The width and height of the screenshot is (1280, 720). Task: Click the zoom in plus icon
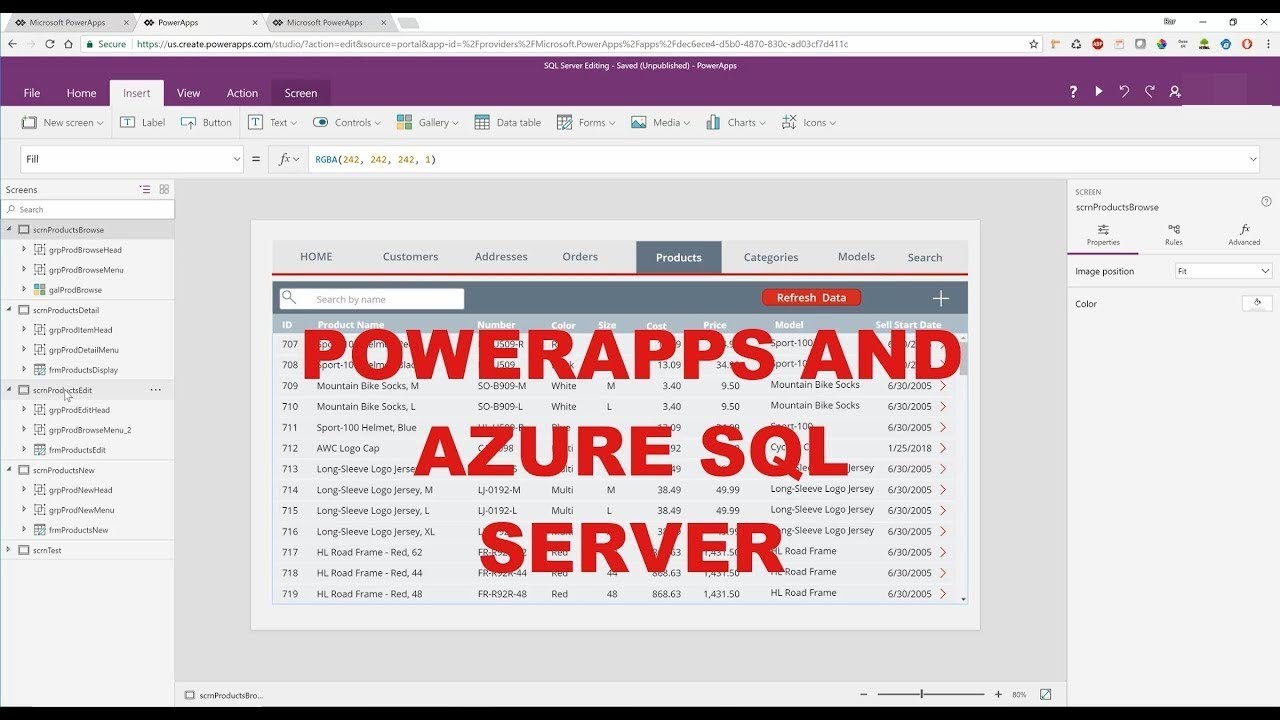(998, 694)
